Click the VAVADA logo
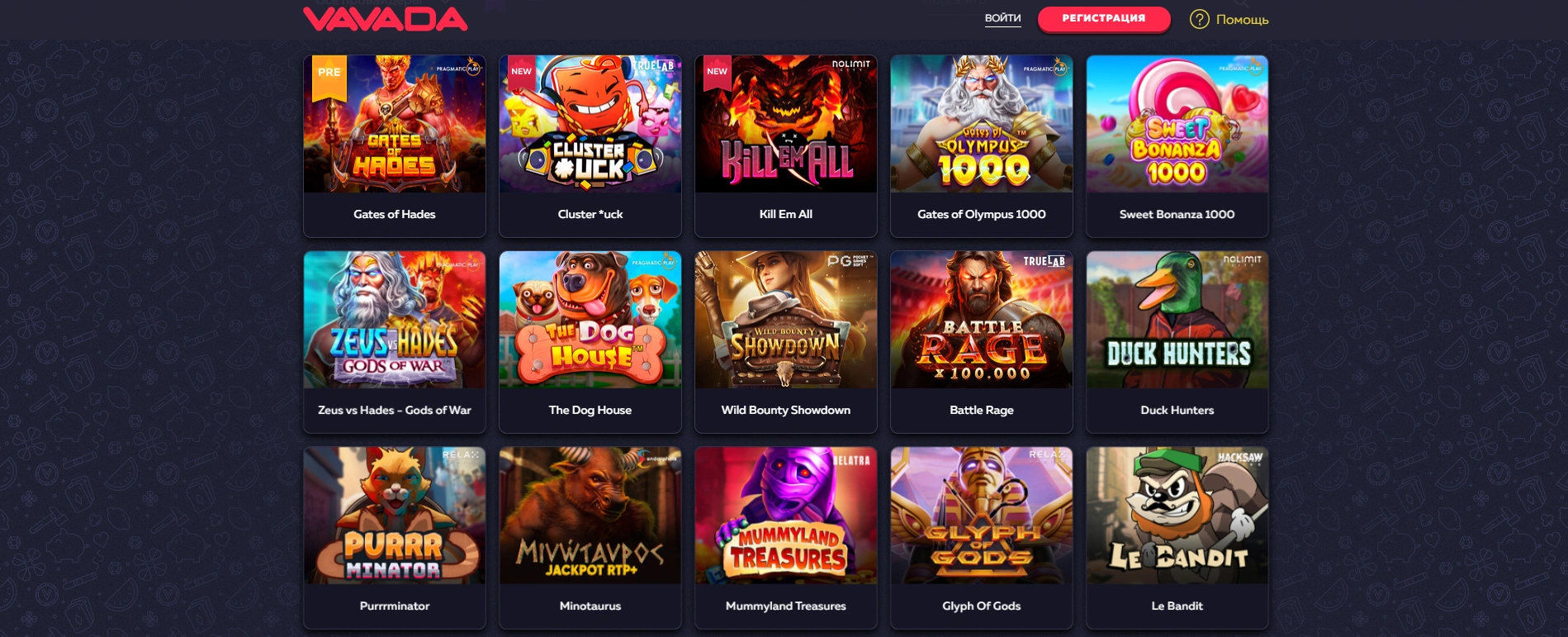 (385, 19)
